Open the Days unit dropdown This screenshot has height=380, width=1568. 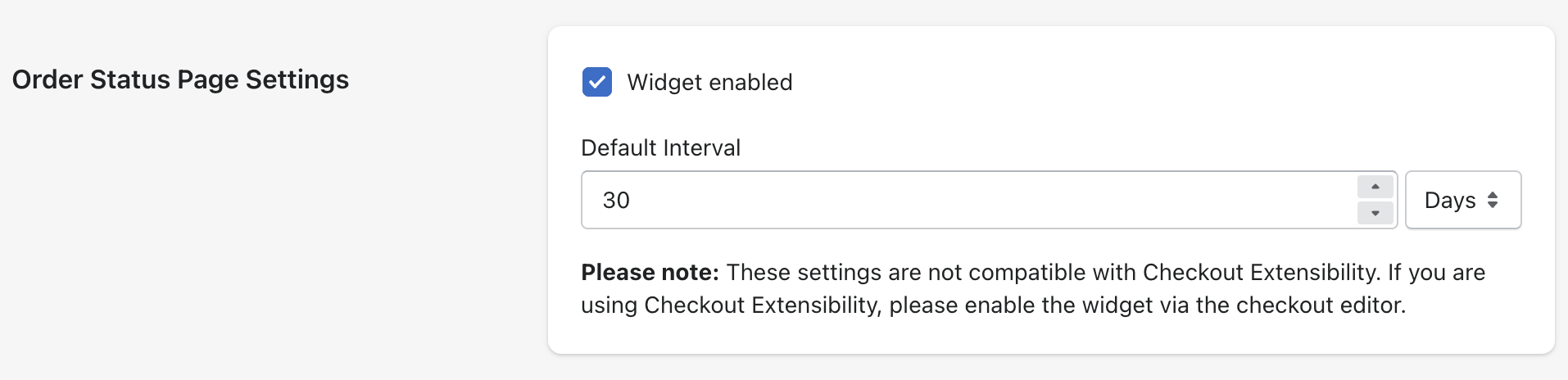pyautogui.click(x=1462, y=200)
